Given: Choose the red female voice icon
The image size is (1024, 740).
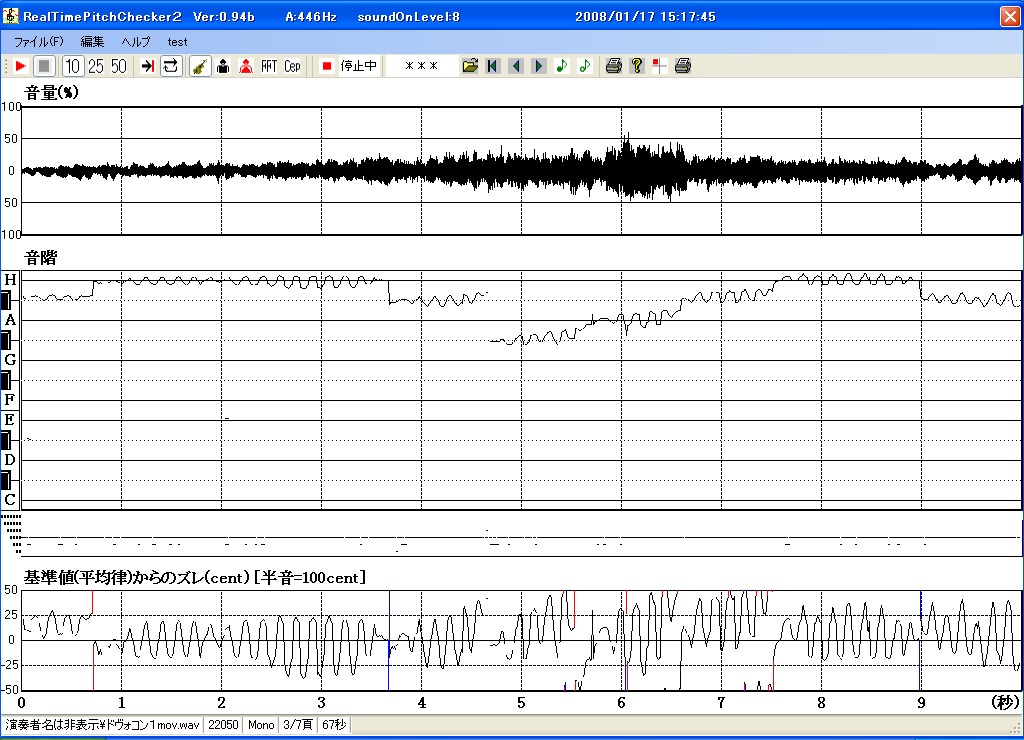Looking at the screenshot, I should [x=246, y=66].
